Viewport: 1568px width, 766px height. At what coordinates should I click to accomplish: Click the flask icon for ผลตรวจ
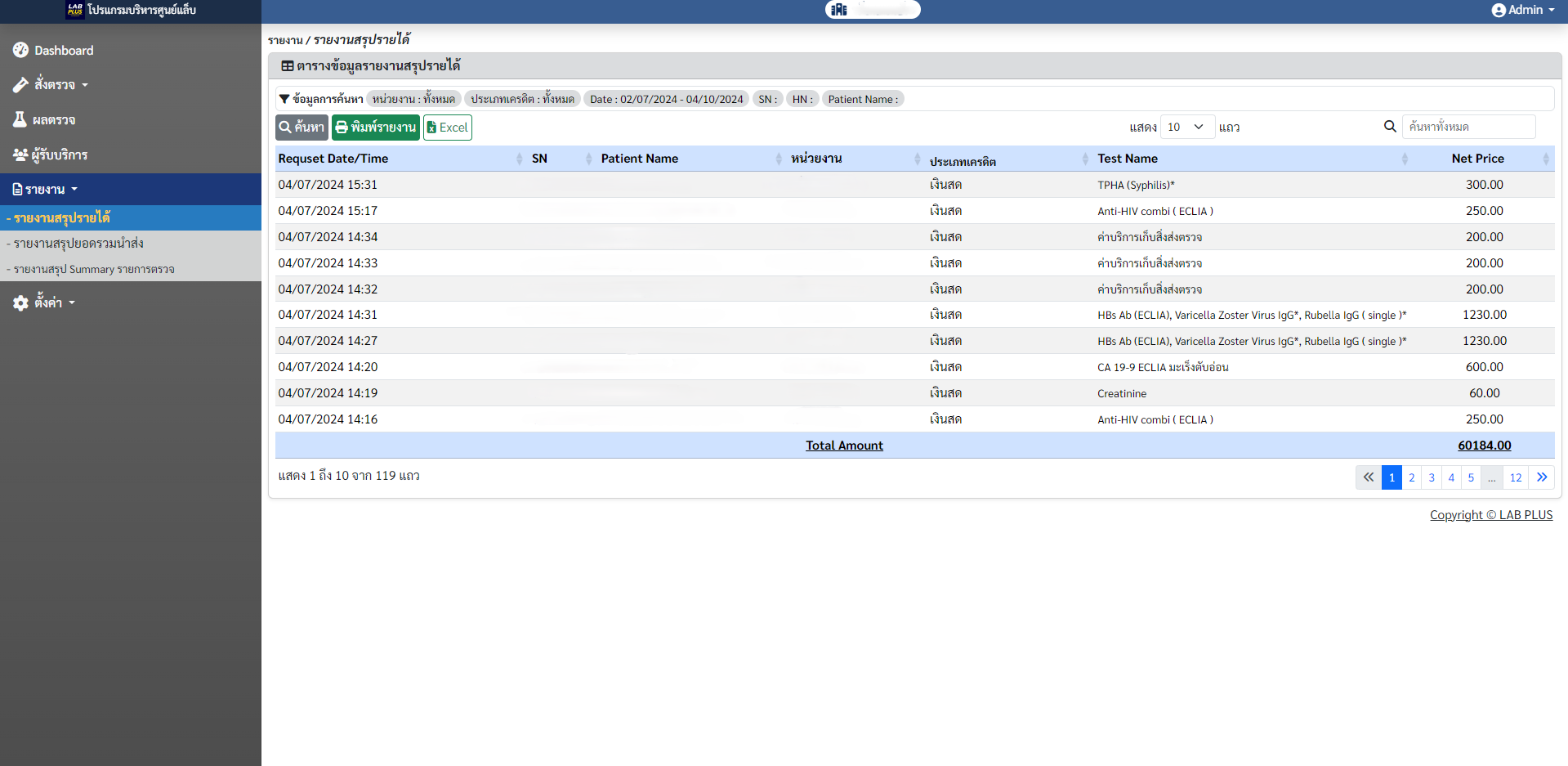point(20,119)
